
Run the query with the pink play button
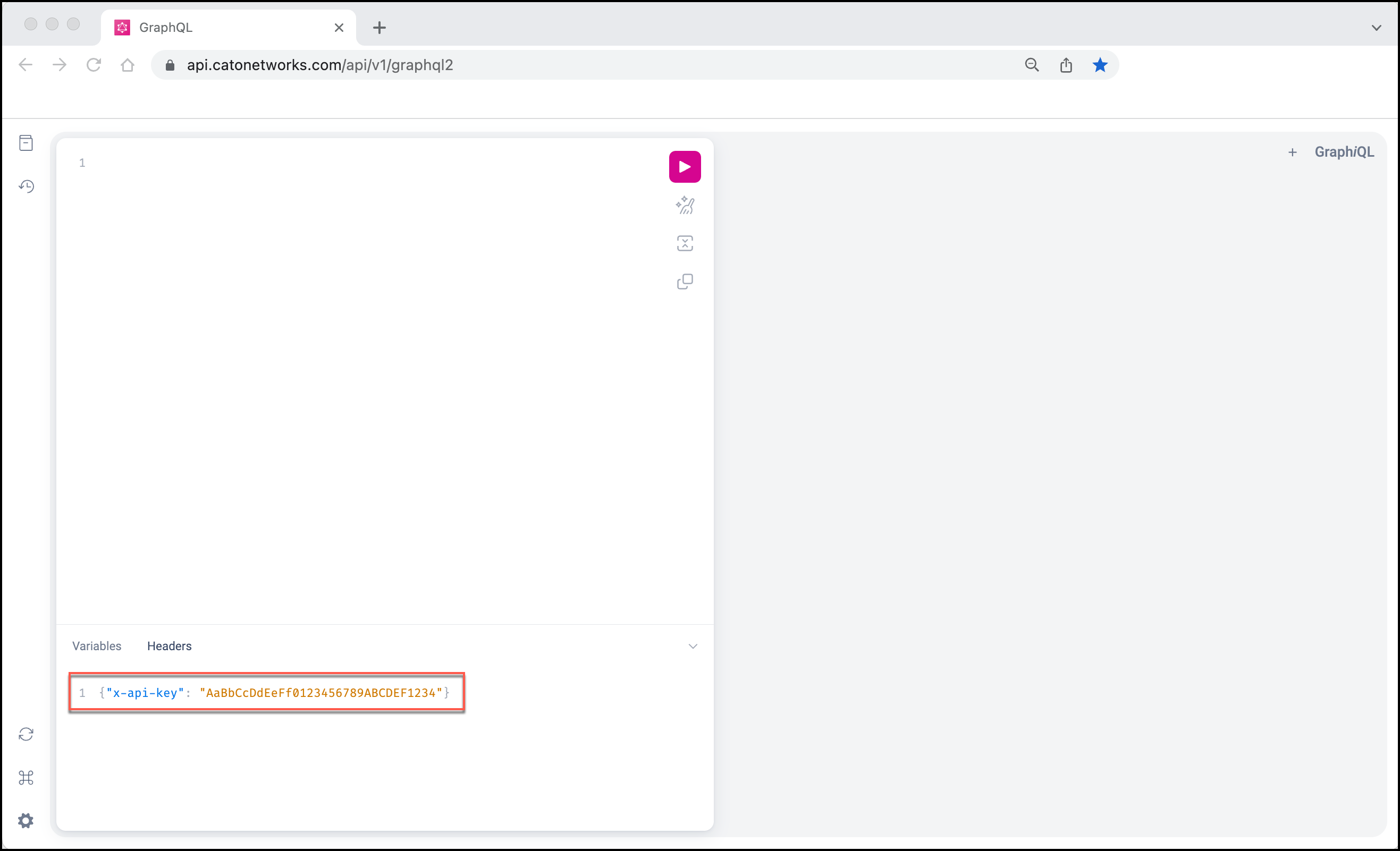point(685,167)
